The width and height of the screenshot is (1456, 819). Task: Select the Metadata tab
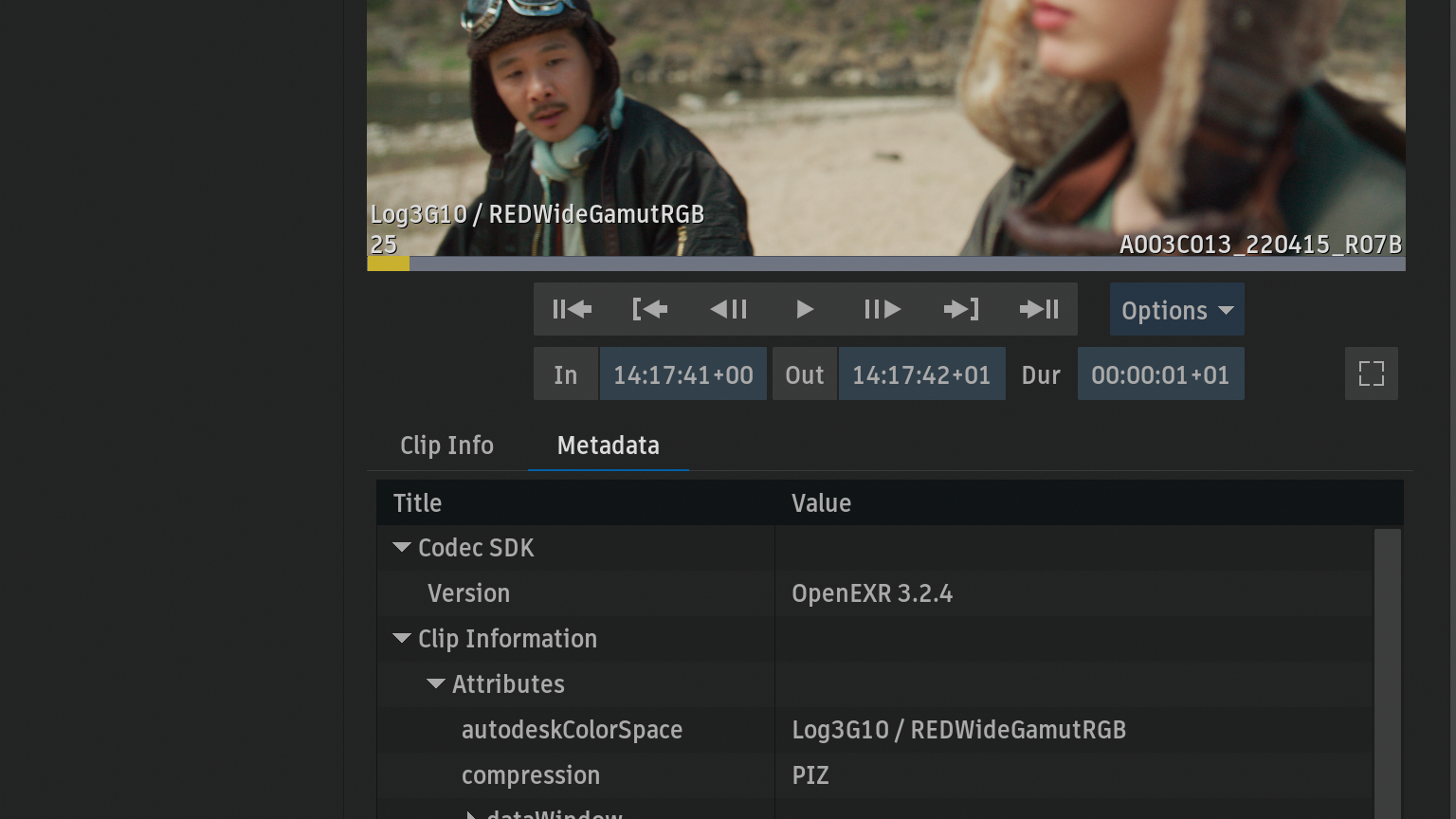608,446
